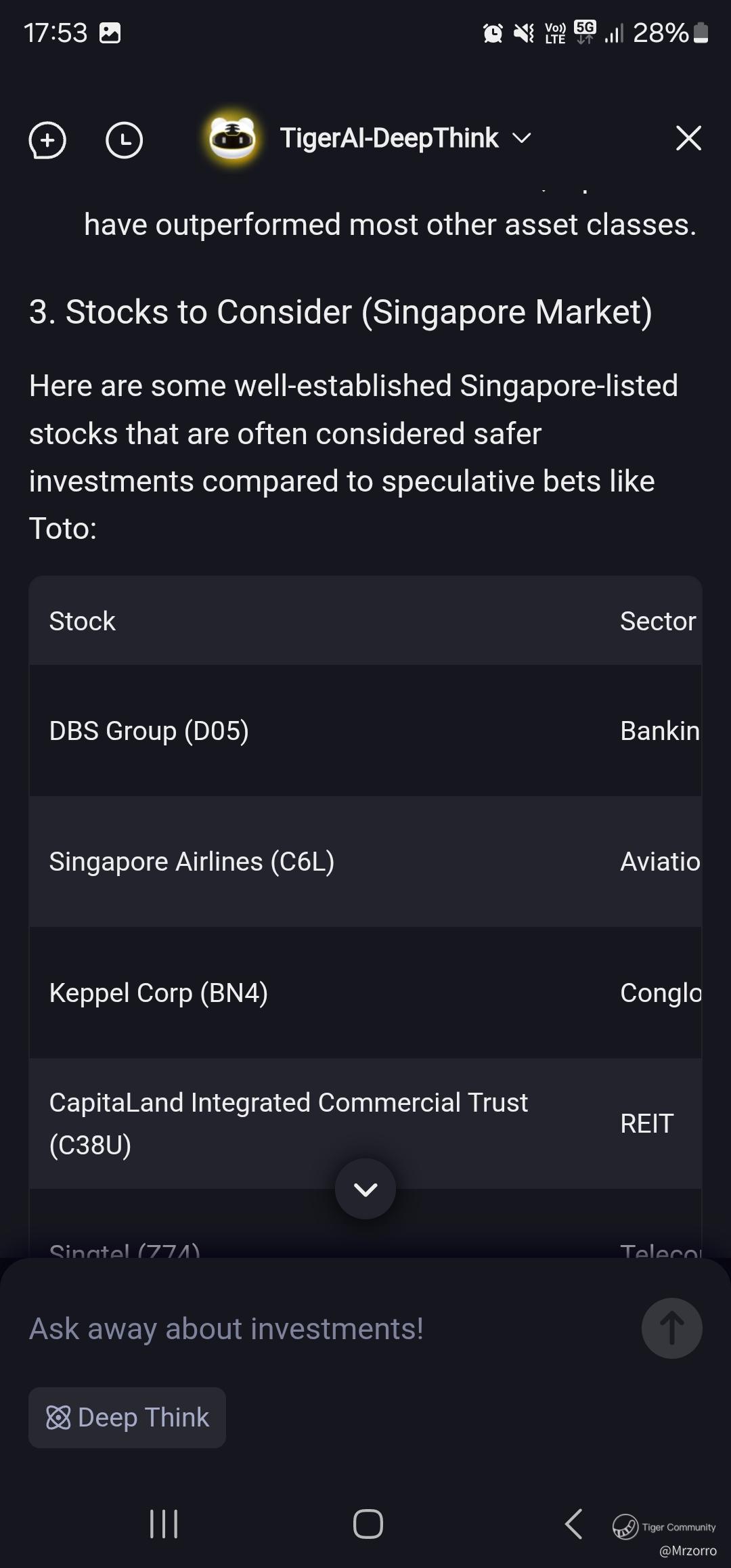Tap Android recent apps button
The height and width of the screenshot is (1568, 731).
(x=164, y=1524)
